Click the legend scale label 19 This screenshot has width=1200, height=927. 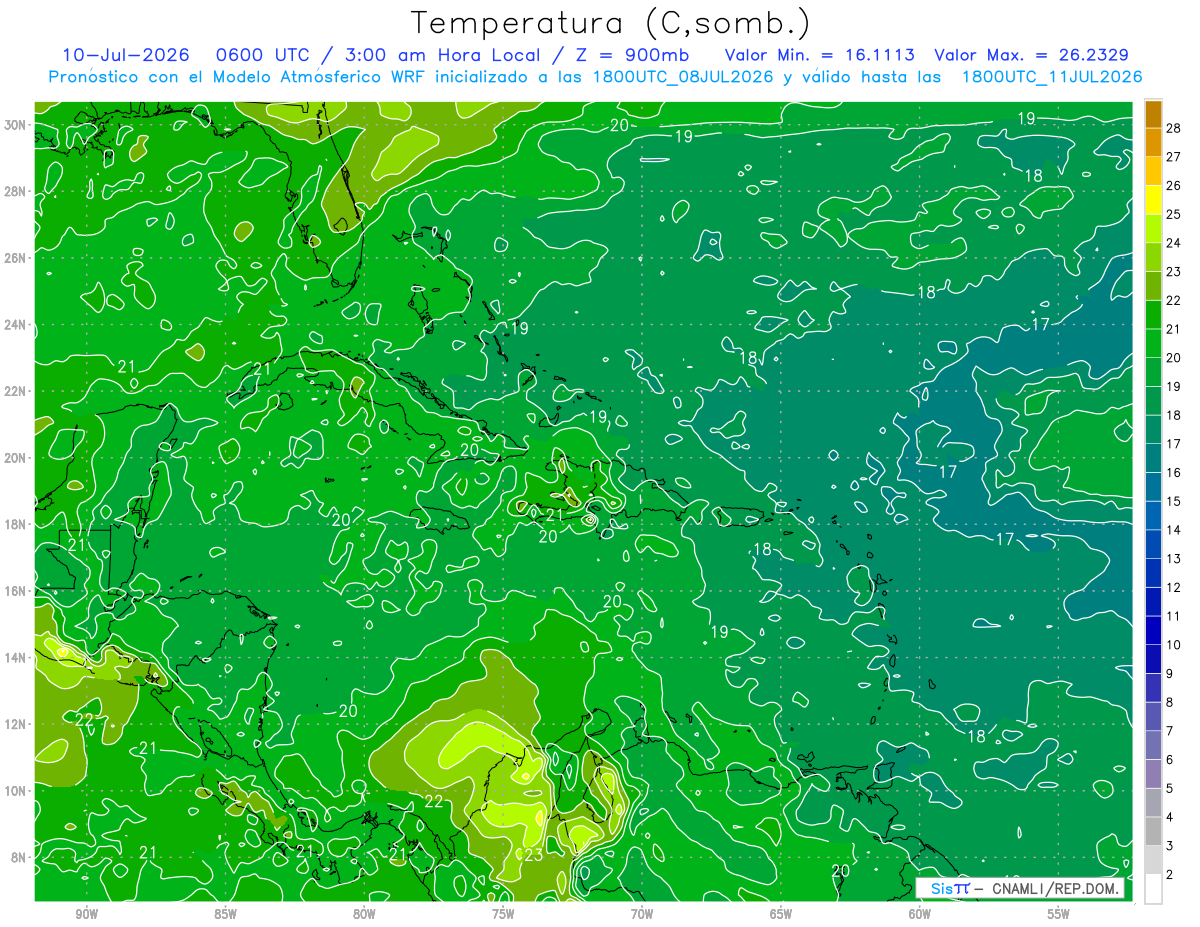click(x=1174, y=386)
